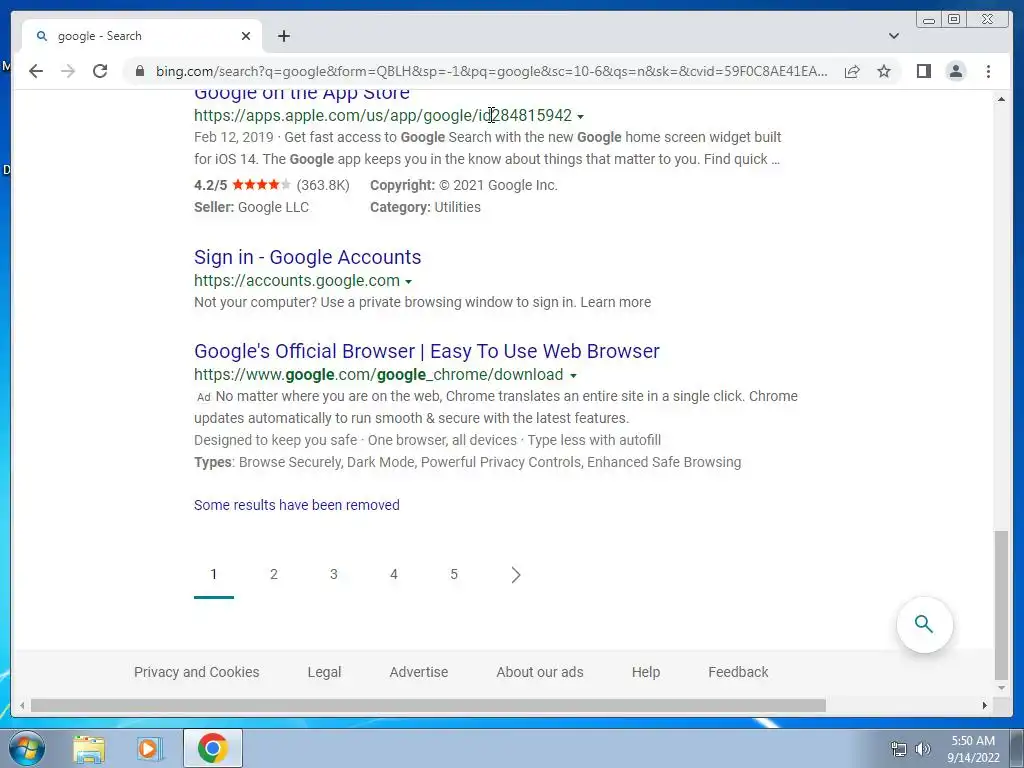This screenshot has height=768, width=1024.
Task: Close the google - Search tab
Action: pyautogui.click(x=246, y=36)
